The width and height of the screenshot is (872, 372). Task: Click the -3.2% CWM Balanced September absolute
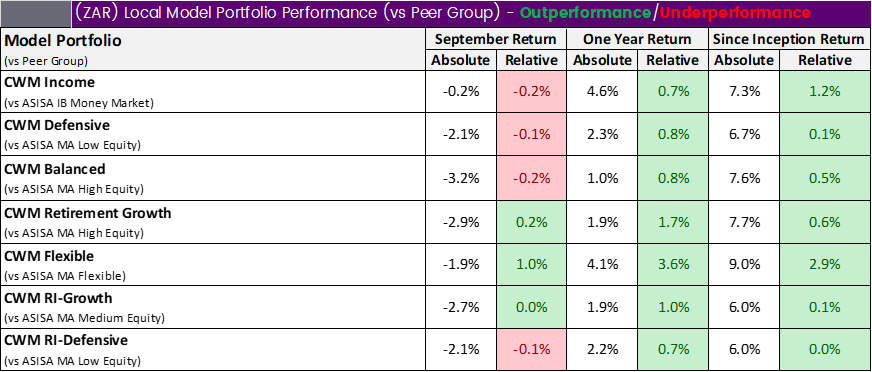point(461,178)
